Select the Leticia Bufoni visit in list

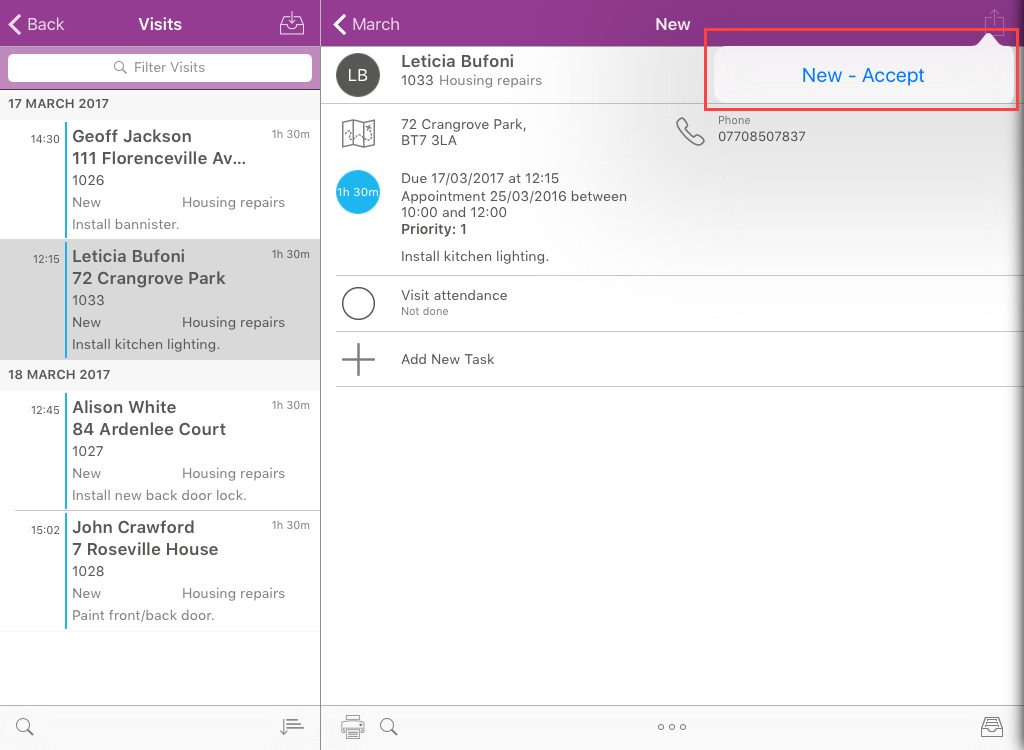point(160,300)
